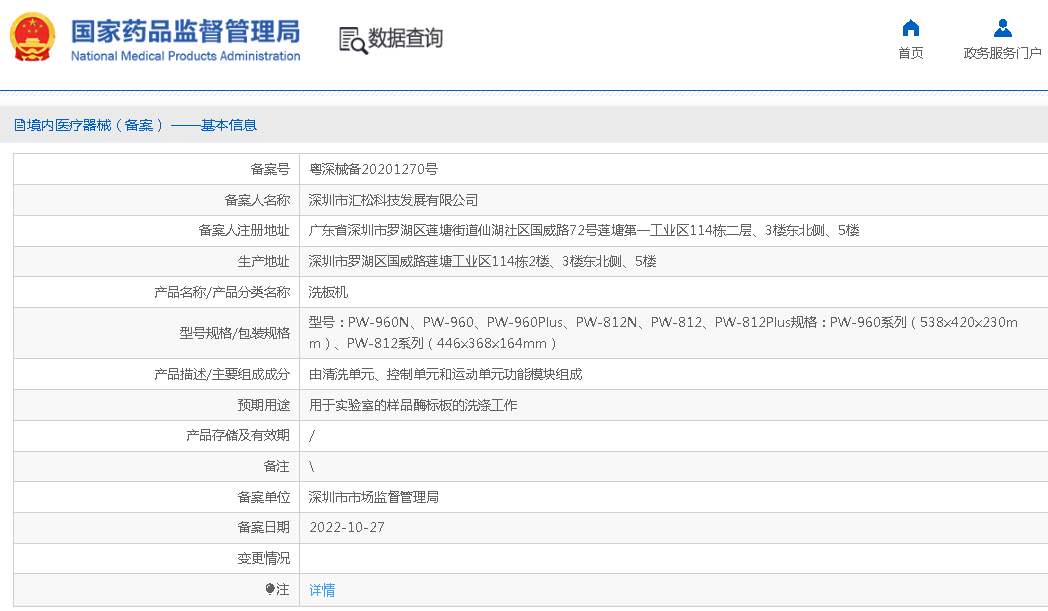Click the government service portal person icon
This screenshot has width=1048, height=611.
(x=1002, y=28)
